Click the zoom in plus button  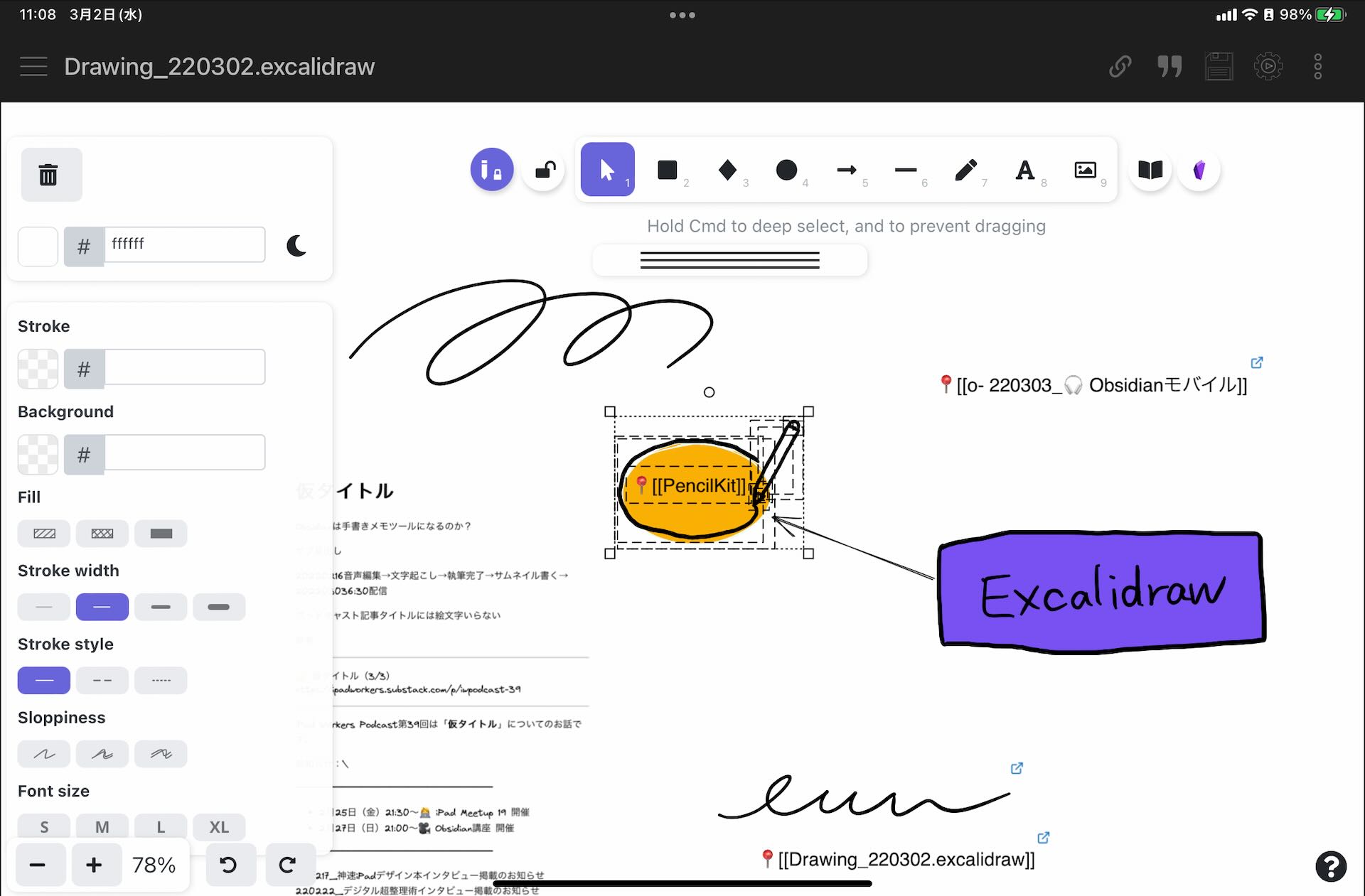click(94, 865)
